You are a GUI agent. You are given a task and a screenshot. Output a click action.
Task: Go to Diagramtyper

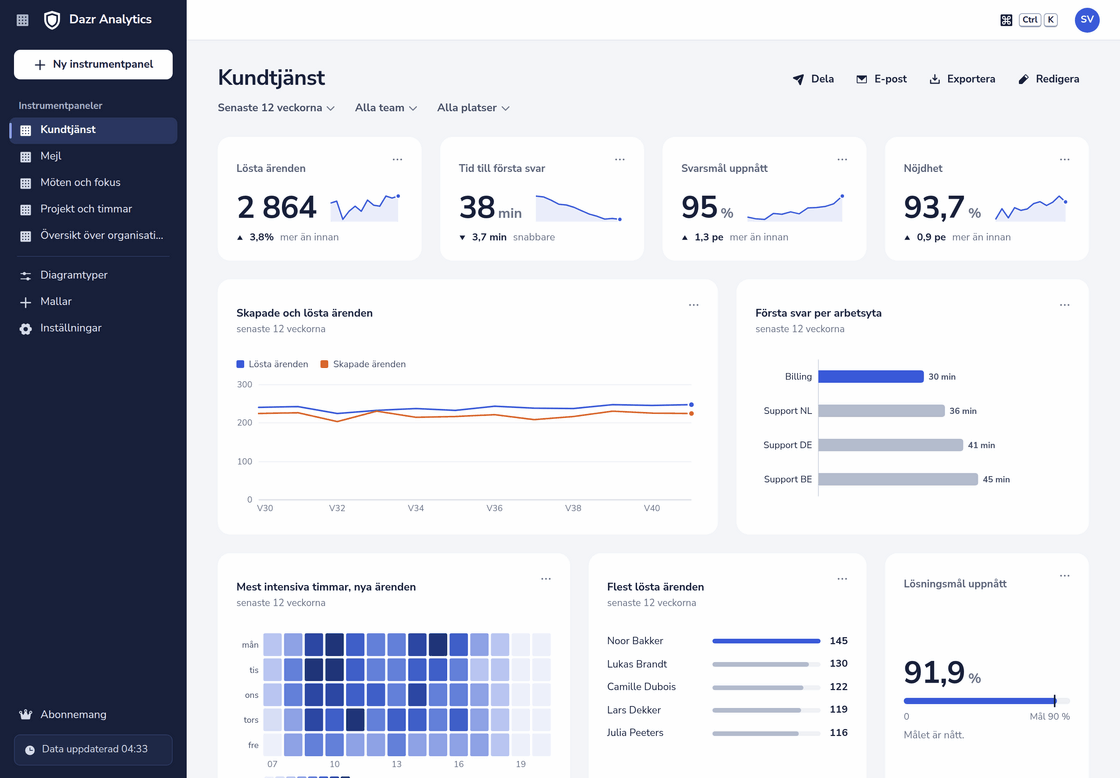[x=93, y=275]
